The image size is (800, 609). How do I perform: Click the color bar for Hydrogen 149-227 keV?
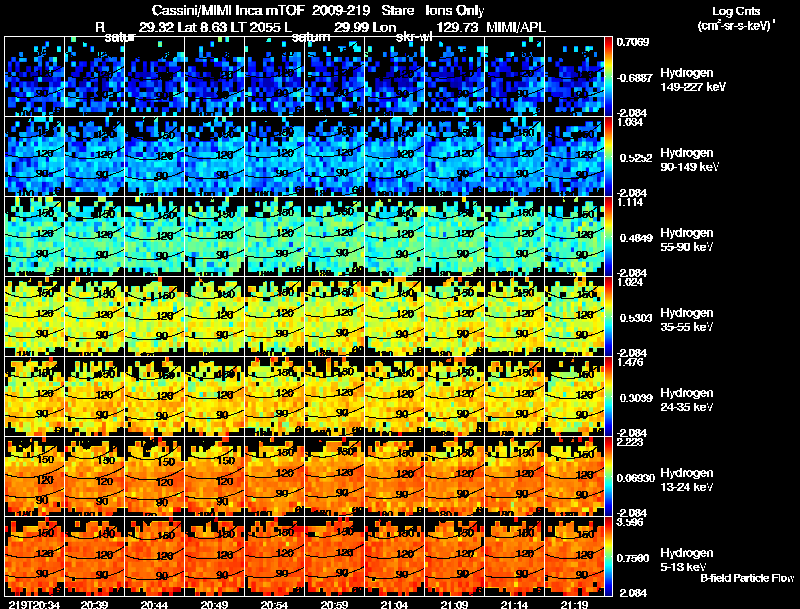click(608, 77)
